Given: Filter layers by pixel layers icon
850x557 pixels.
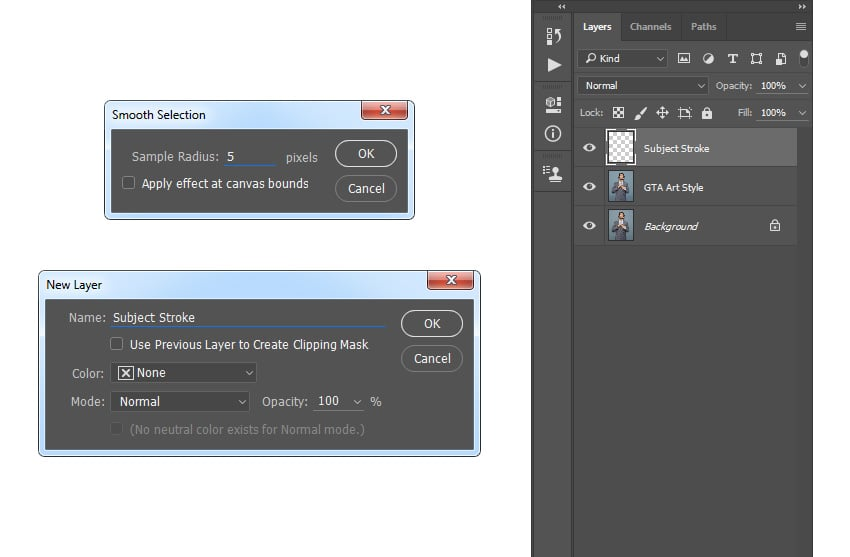Looking at the screenshot, I should 684,59.
